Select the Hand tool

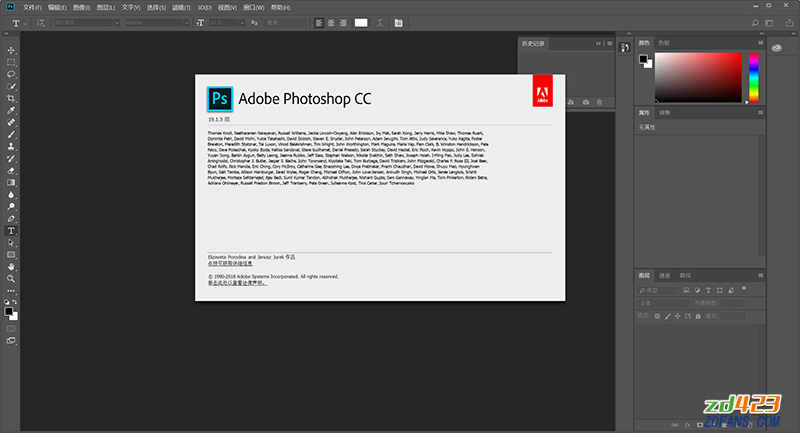(11, 267)
